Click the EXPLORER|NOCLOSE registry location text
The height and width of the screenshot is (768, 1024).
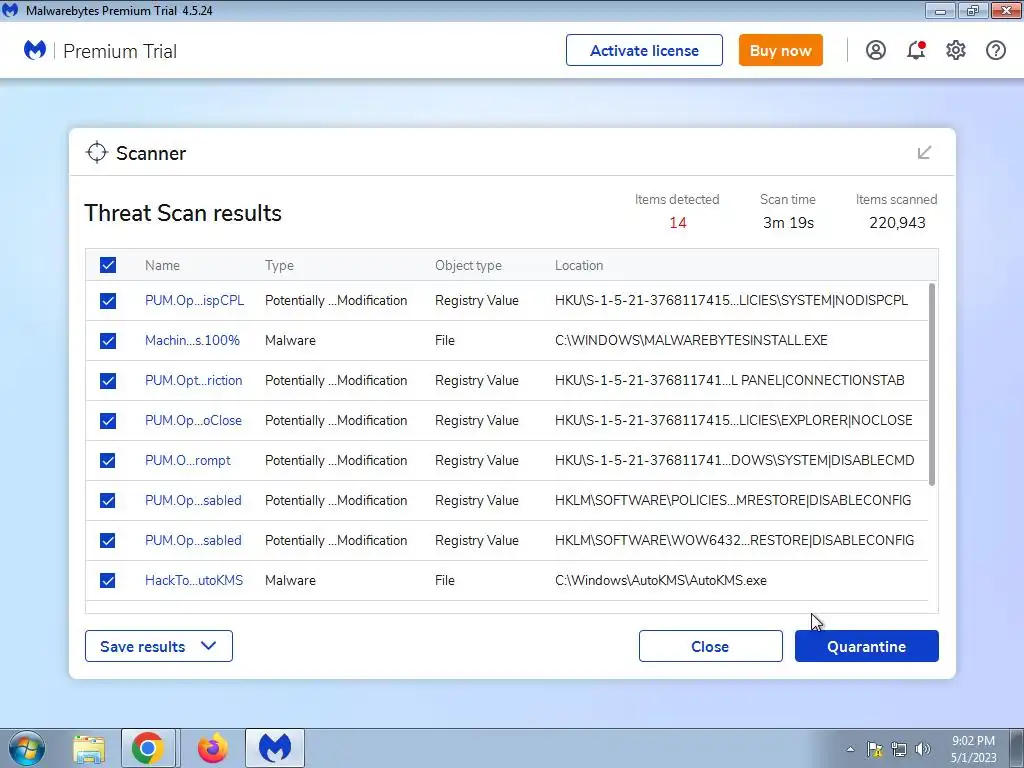733,421
